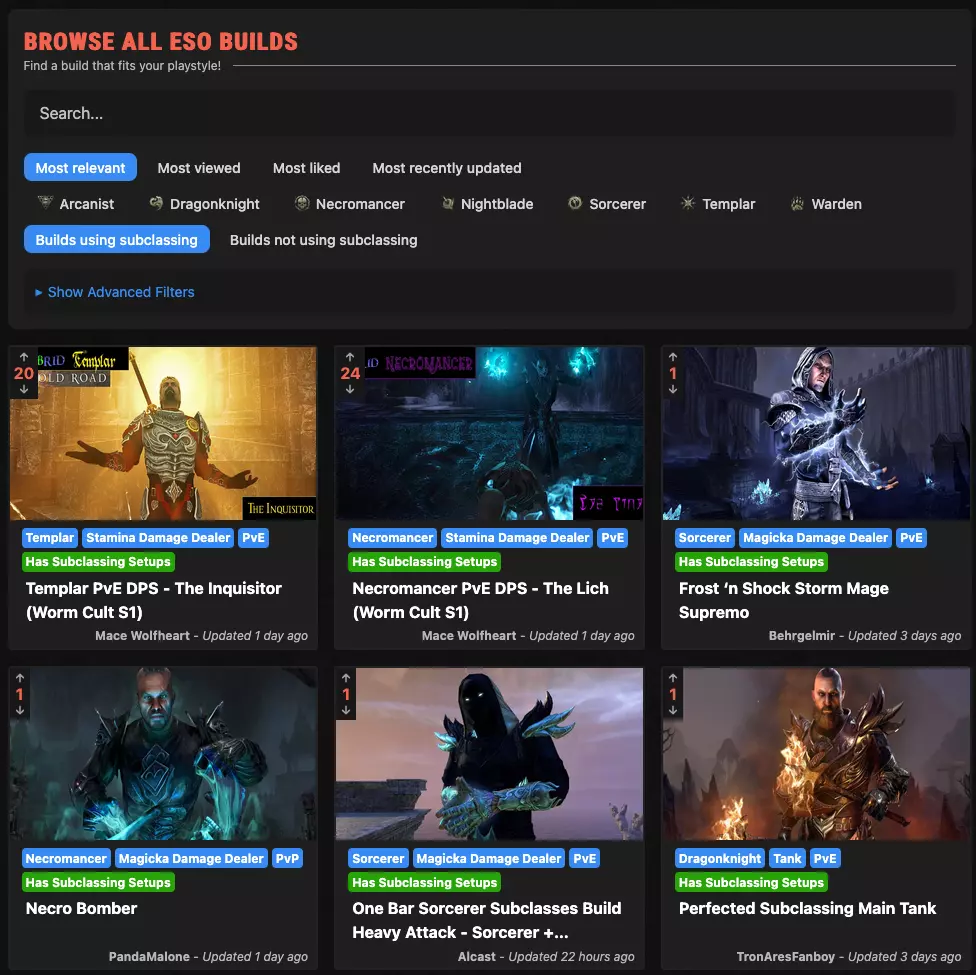Click the golden Templar Inquisitor thumbnail

tap(163, 433)
